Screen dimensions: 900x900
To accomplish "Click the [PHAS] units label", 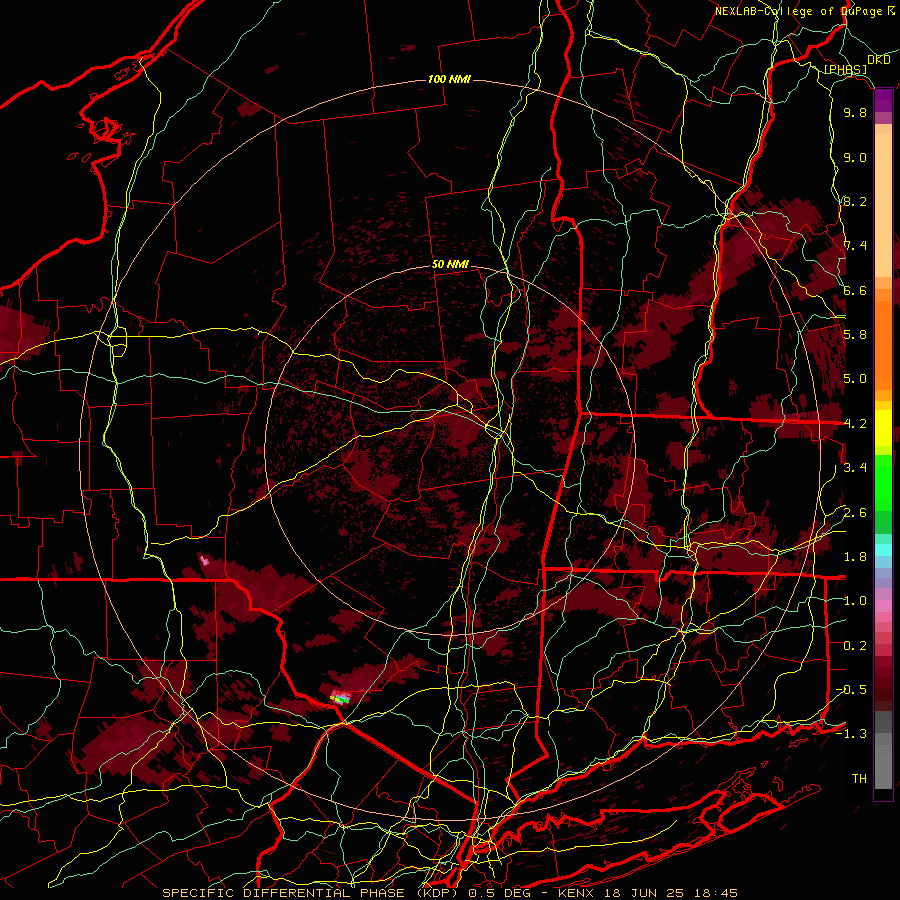I will pos(845,70).
